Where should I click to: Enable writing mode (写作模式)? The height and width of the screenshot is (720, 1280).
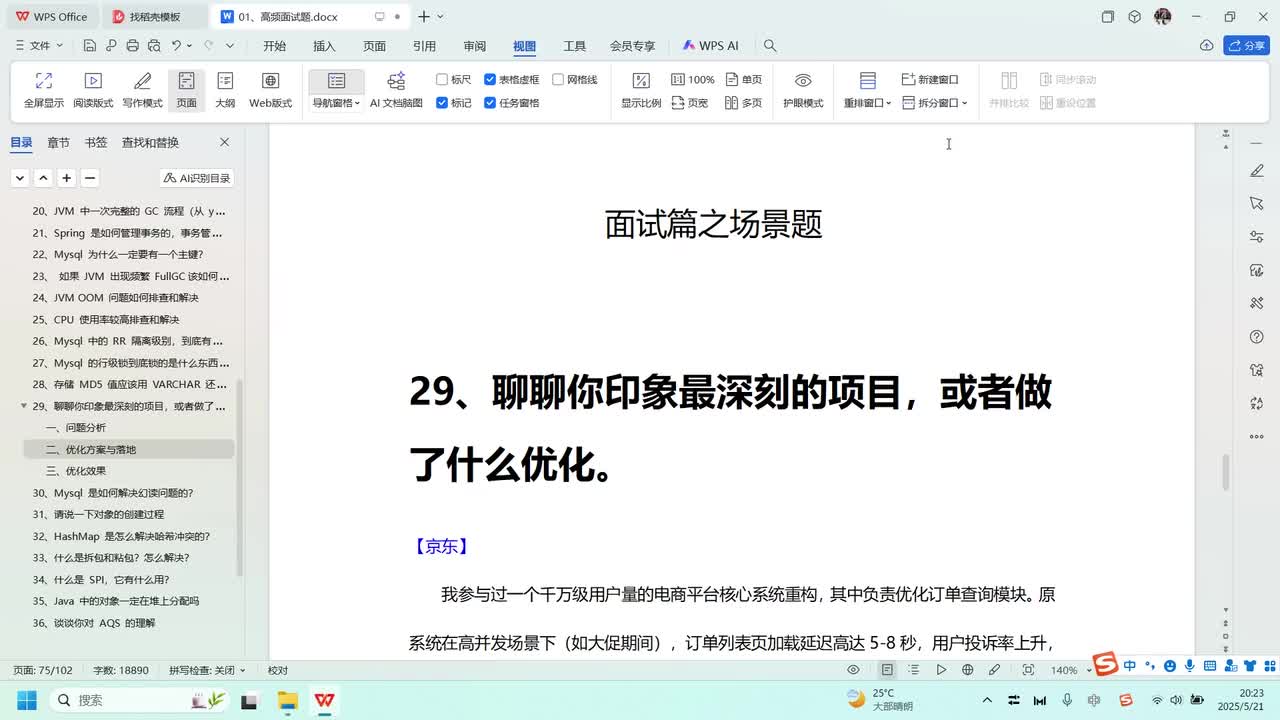pyautogui.click(x=142, y=90)
